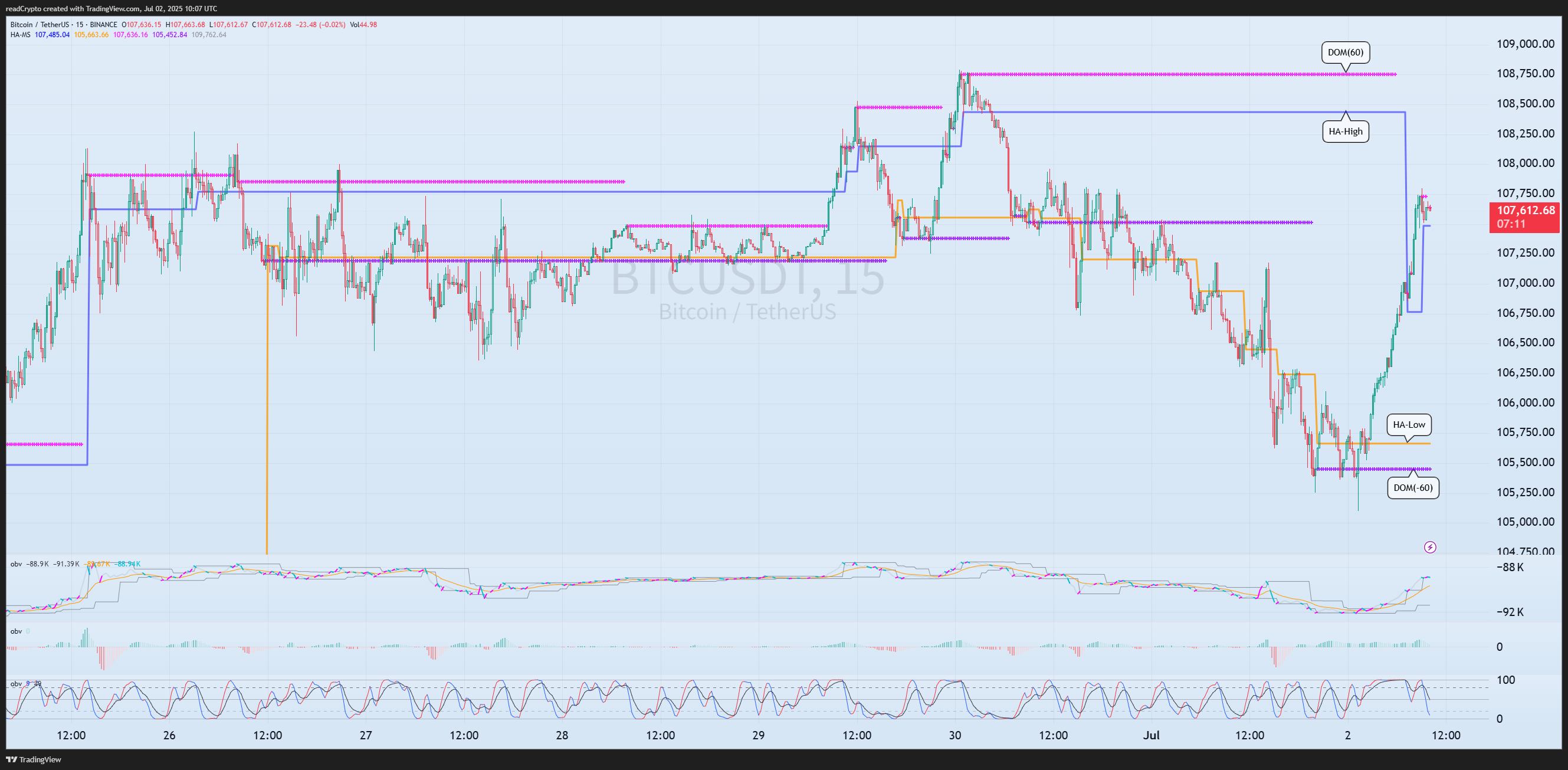Click the 107,000.00 price axis label
The height and width of the screenshot is (770, 1568).
coord(1526,283)
